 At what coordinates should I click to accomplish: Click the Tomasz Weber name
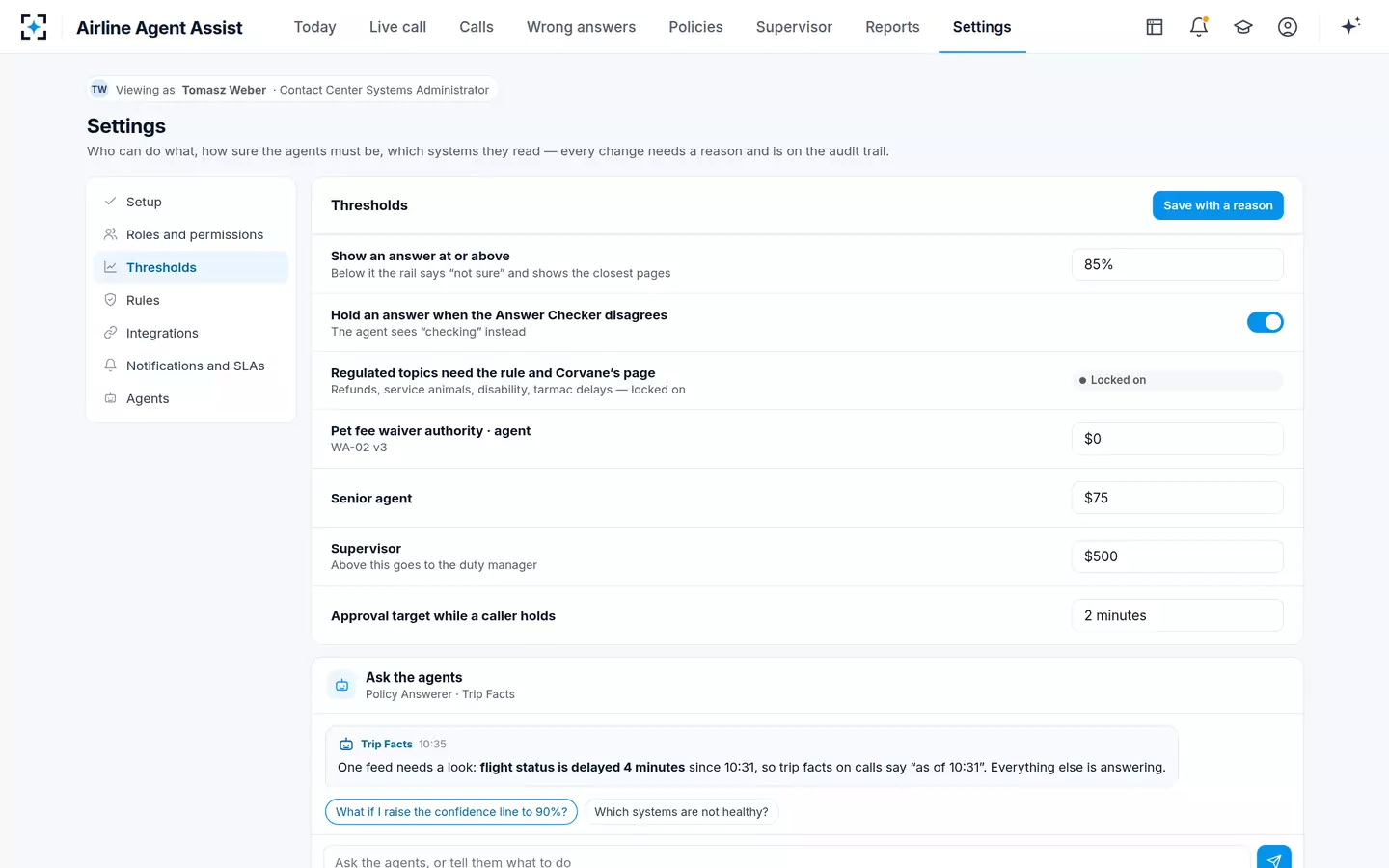pos(224,90)
